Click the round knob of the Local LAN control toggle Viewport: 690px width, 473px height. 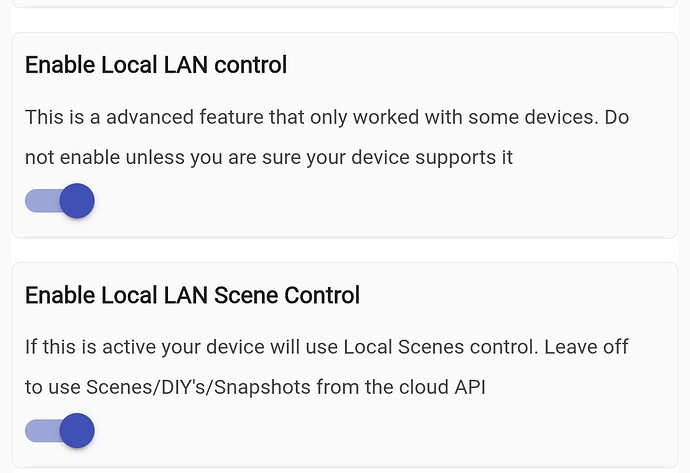[77, 201]
